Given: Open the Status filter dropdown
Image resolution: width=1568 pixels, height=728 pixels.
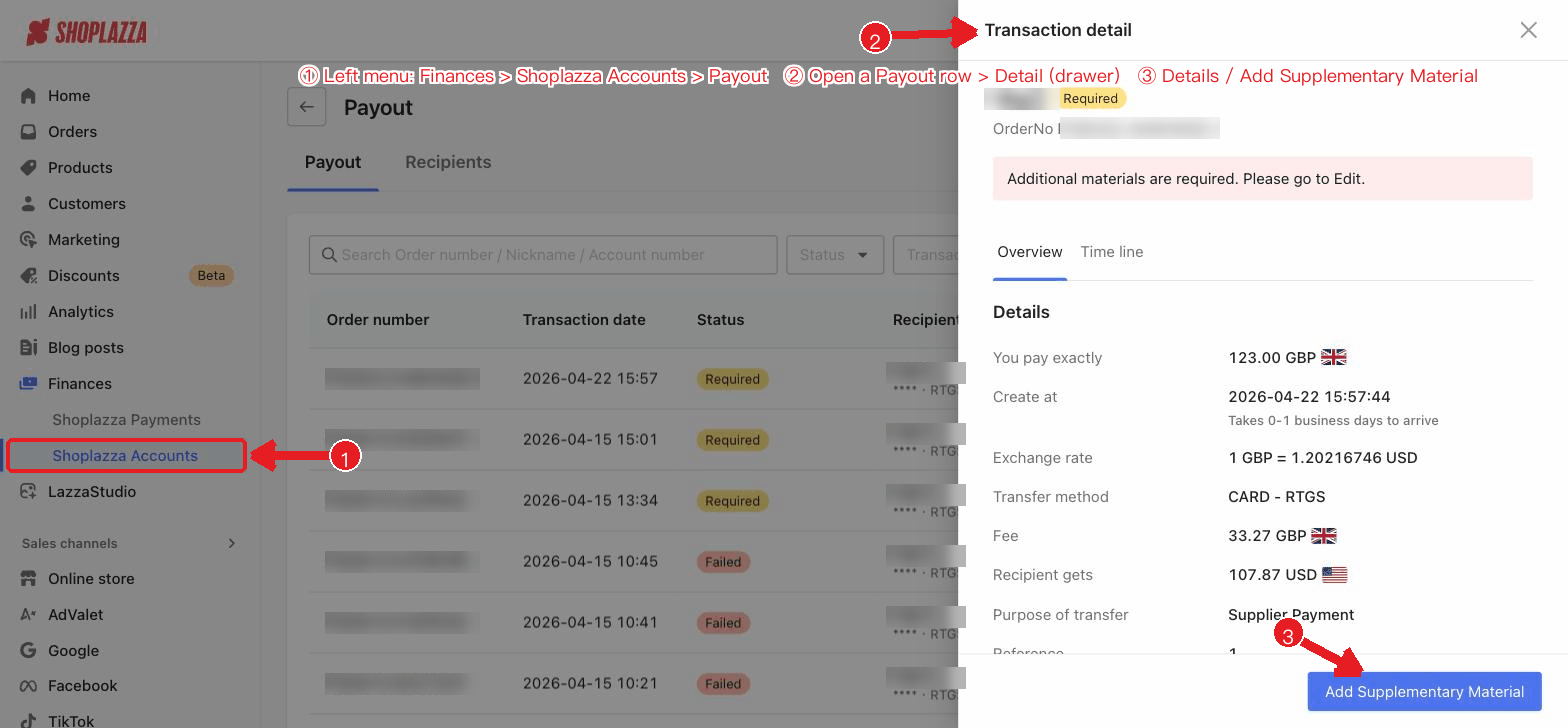Looking at the screenshot, I should [x=835, y=255].
